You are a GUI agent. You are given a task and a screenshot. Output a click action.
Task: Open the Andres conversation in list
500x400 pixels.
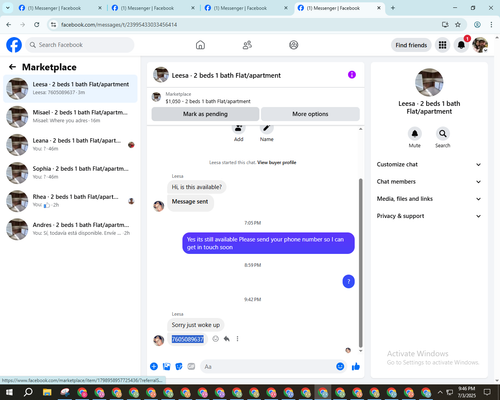[70, 229]
